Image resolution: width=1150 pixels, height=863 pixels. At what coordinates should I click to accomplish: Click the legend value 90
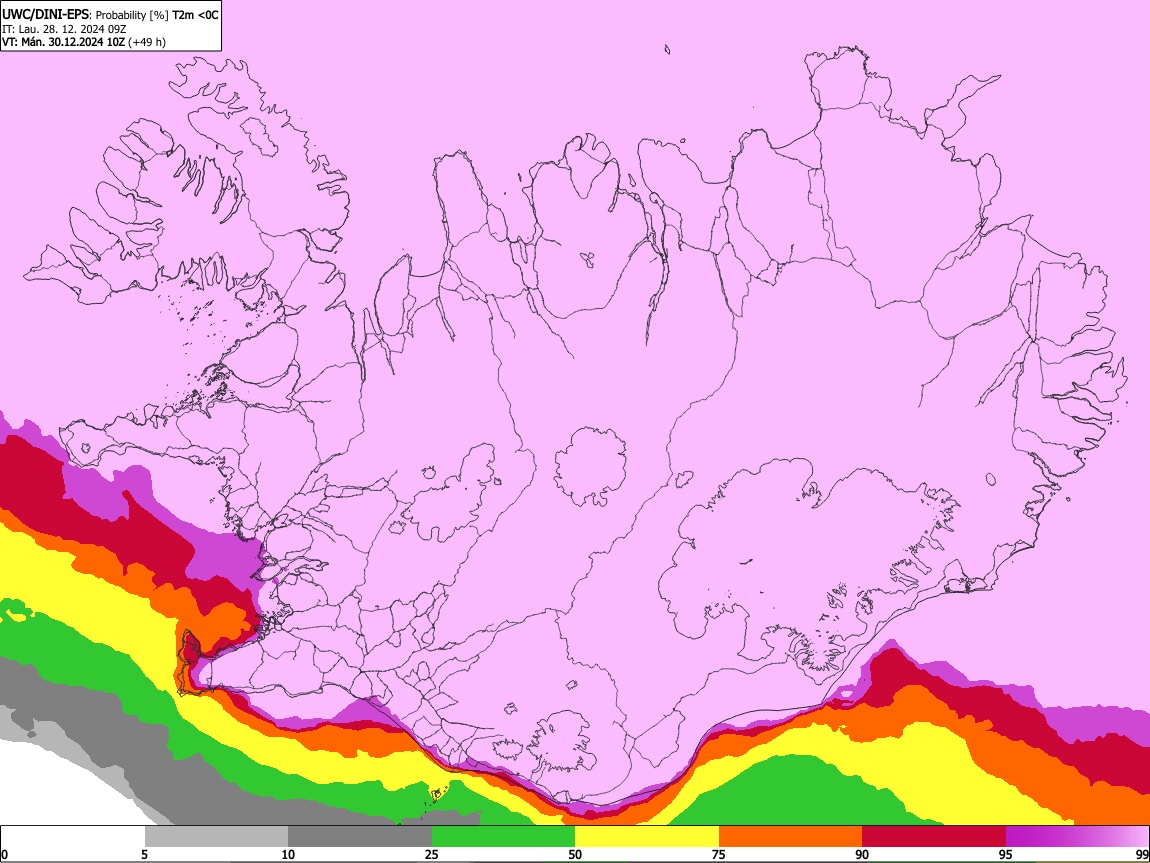pyautogui.click(x=862, y=854)
